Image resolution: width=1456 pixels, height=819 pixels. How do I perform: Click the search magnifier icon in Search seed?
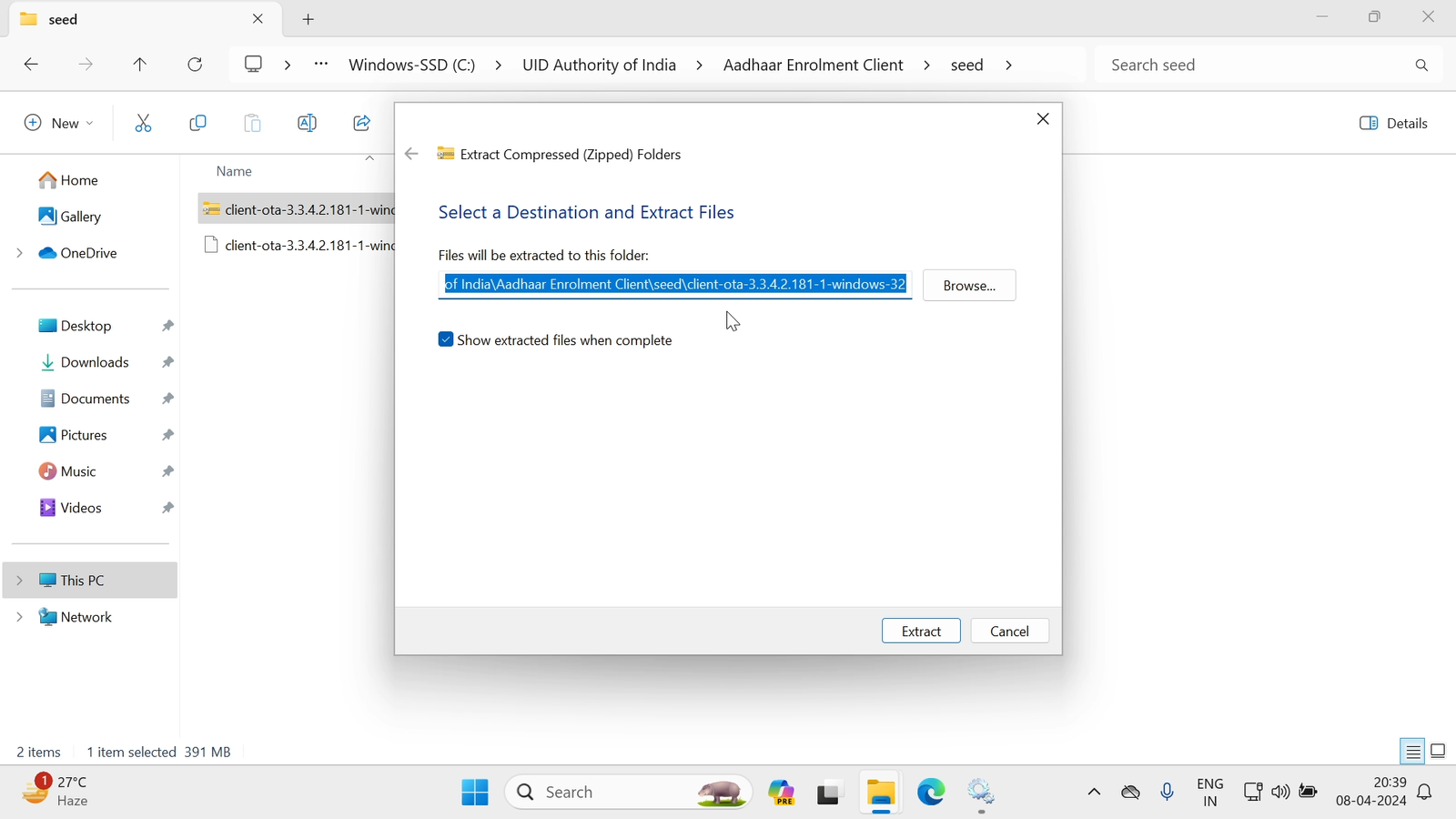tap(1421, 66)
